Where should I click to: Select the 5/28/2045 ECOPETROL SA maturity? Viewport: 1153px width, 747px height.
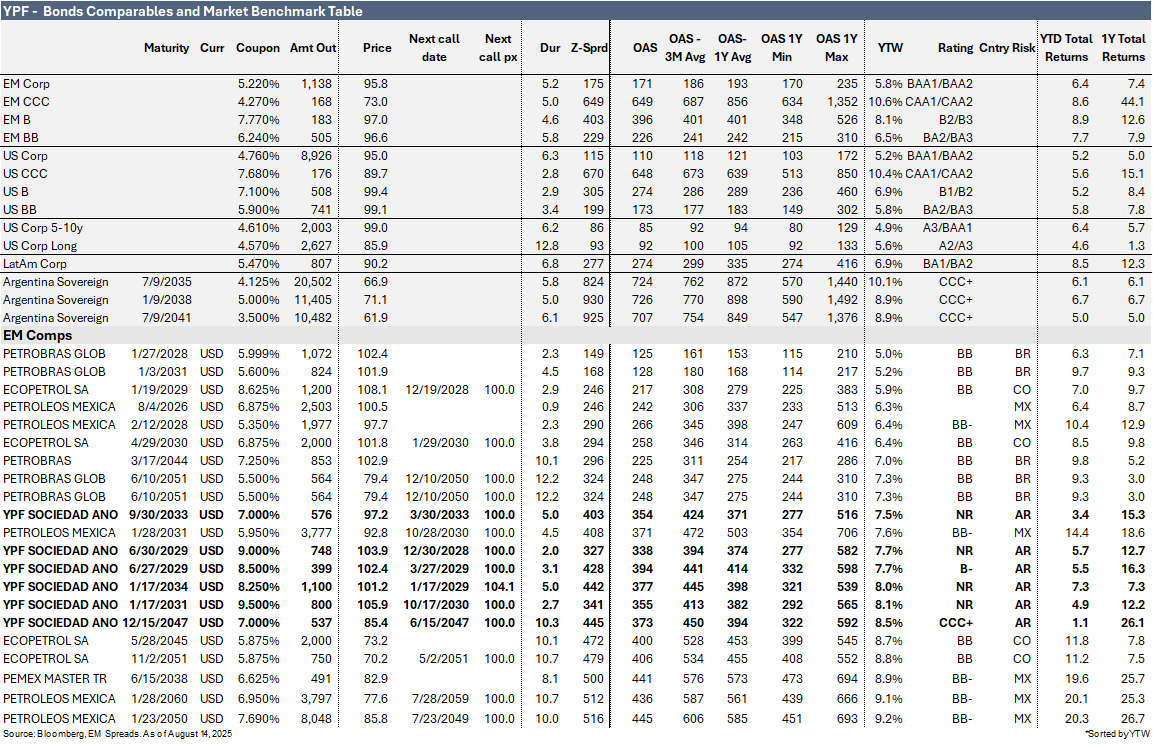pos(160,640)
